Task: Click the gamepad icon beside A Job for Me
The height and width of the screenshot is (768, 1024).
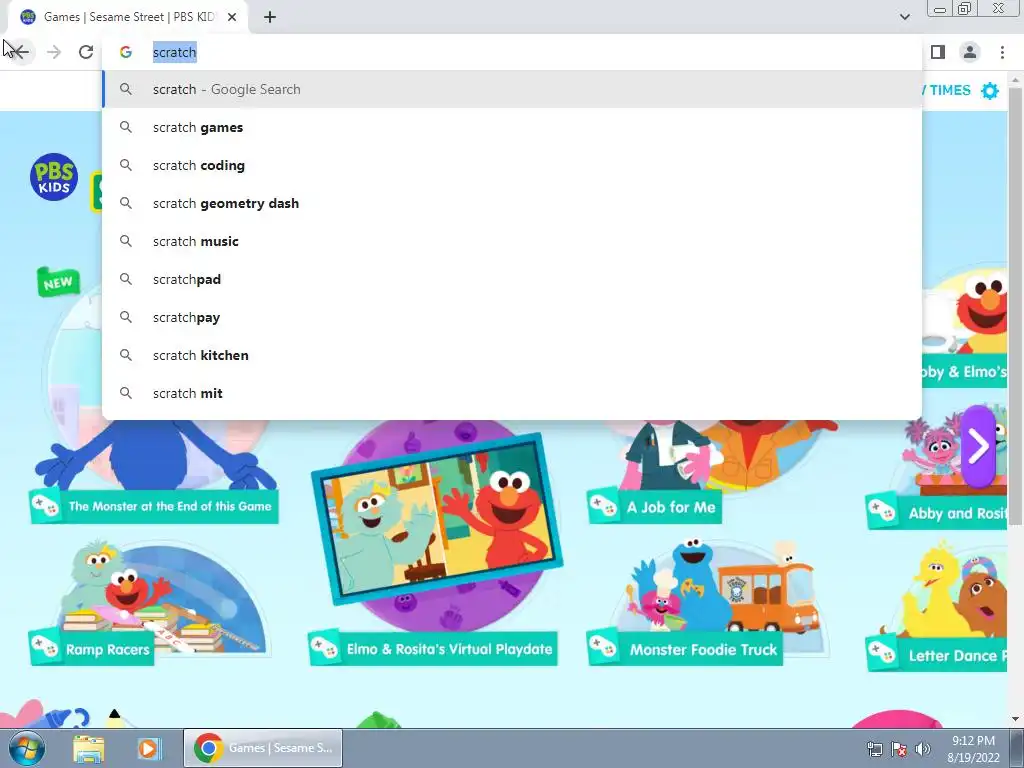Action: coord(603,505)
